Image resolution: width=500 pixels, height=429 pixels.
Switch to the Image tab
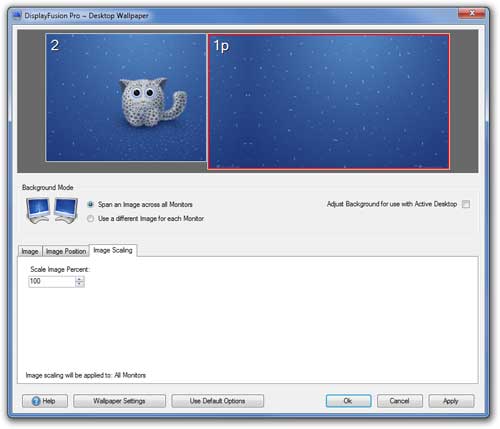[x=30, y=251]
